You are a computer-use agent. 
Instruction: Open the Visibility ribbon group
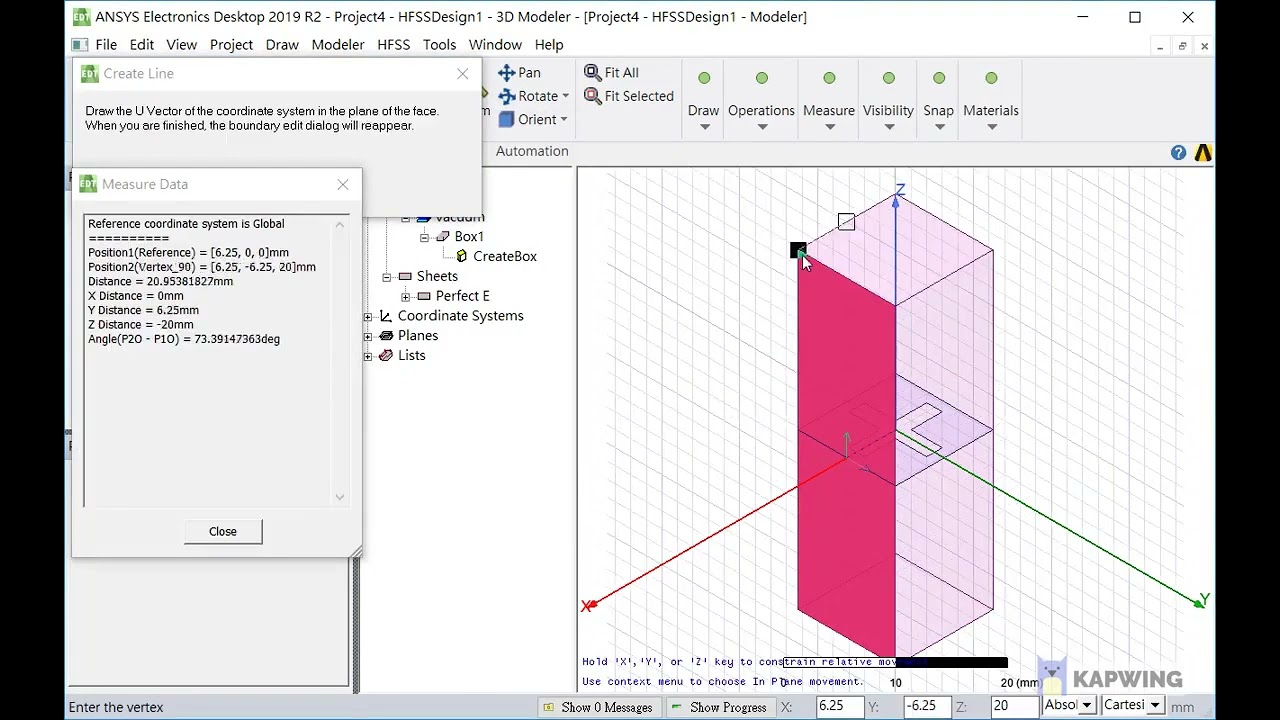[x=888, y=103]
